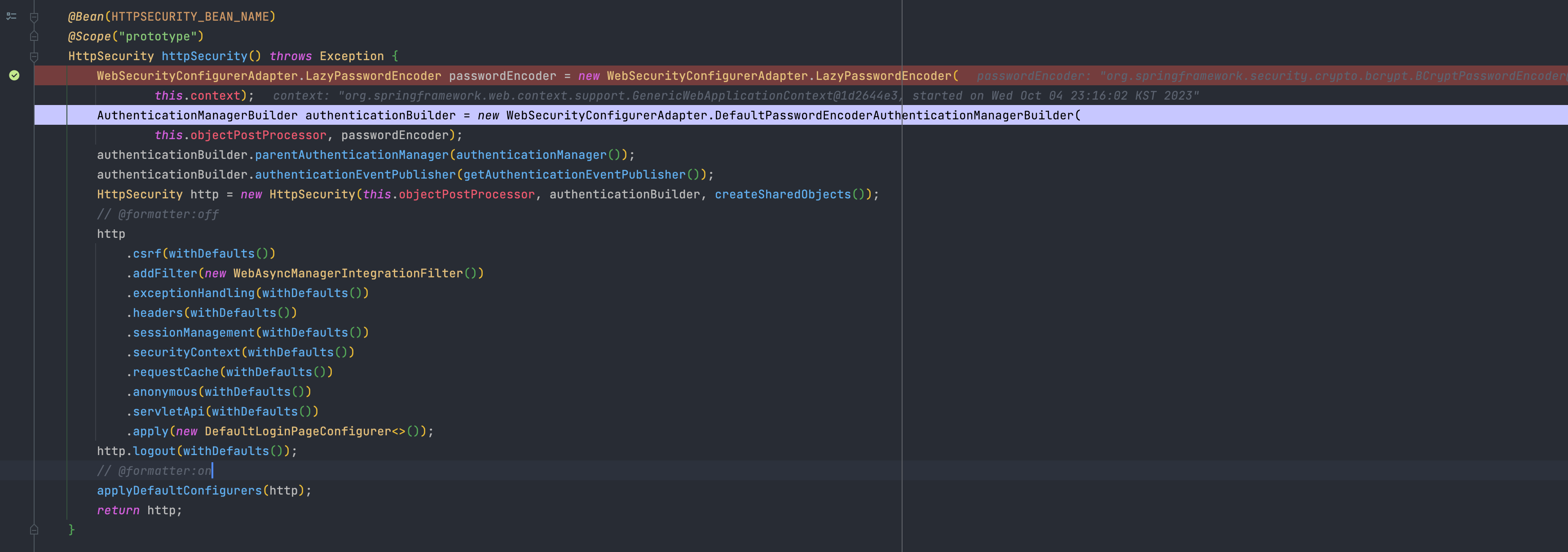Toggle the verified breakpoint on LazyPasswordEncoder line
The width and height of the screenshot is (1568, 552).
(14, 75)
